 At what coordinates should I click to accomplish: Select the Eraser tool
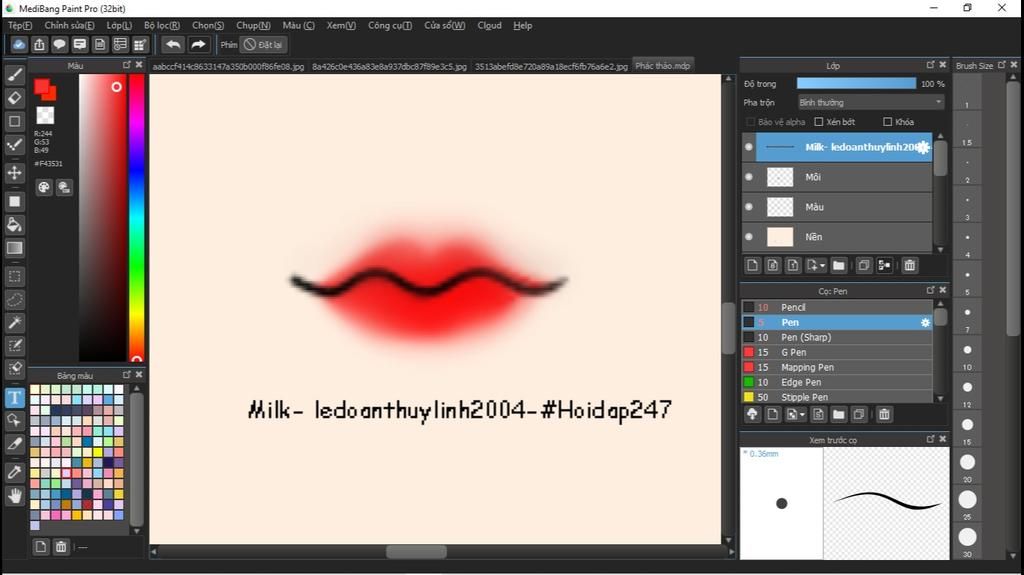pyautogui.click(x=14, y=98)
